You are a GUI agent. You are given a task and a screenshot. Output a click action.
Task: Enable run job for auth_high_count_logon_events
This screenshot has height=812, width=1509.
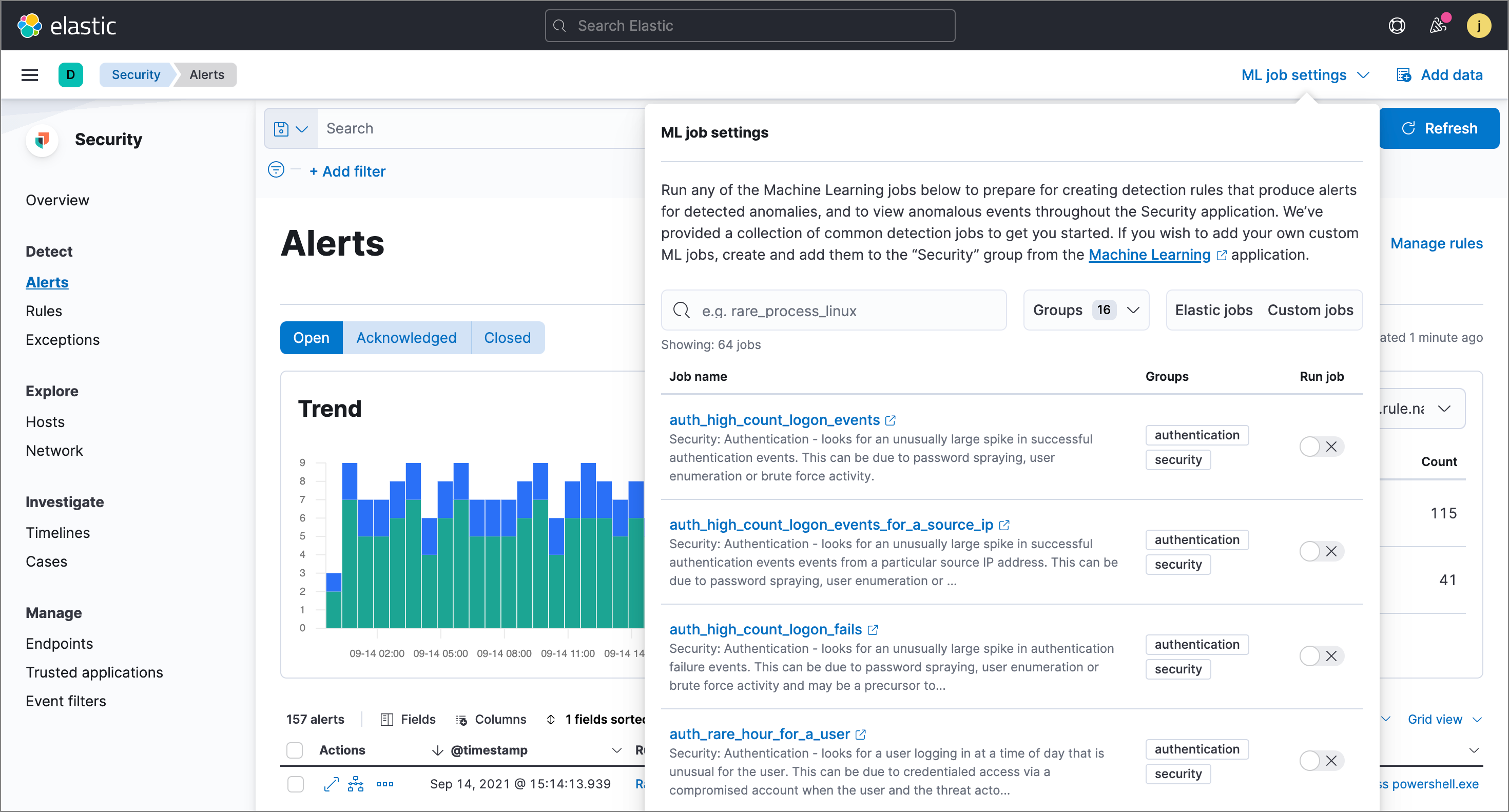(1310, 447)
